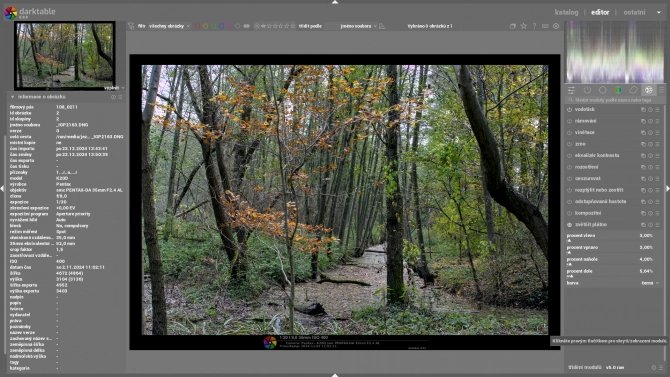670x377 pixels.
Task: Show the quick access panel tab
Action: point(571,90)
